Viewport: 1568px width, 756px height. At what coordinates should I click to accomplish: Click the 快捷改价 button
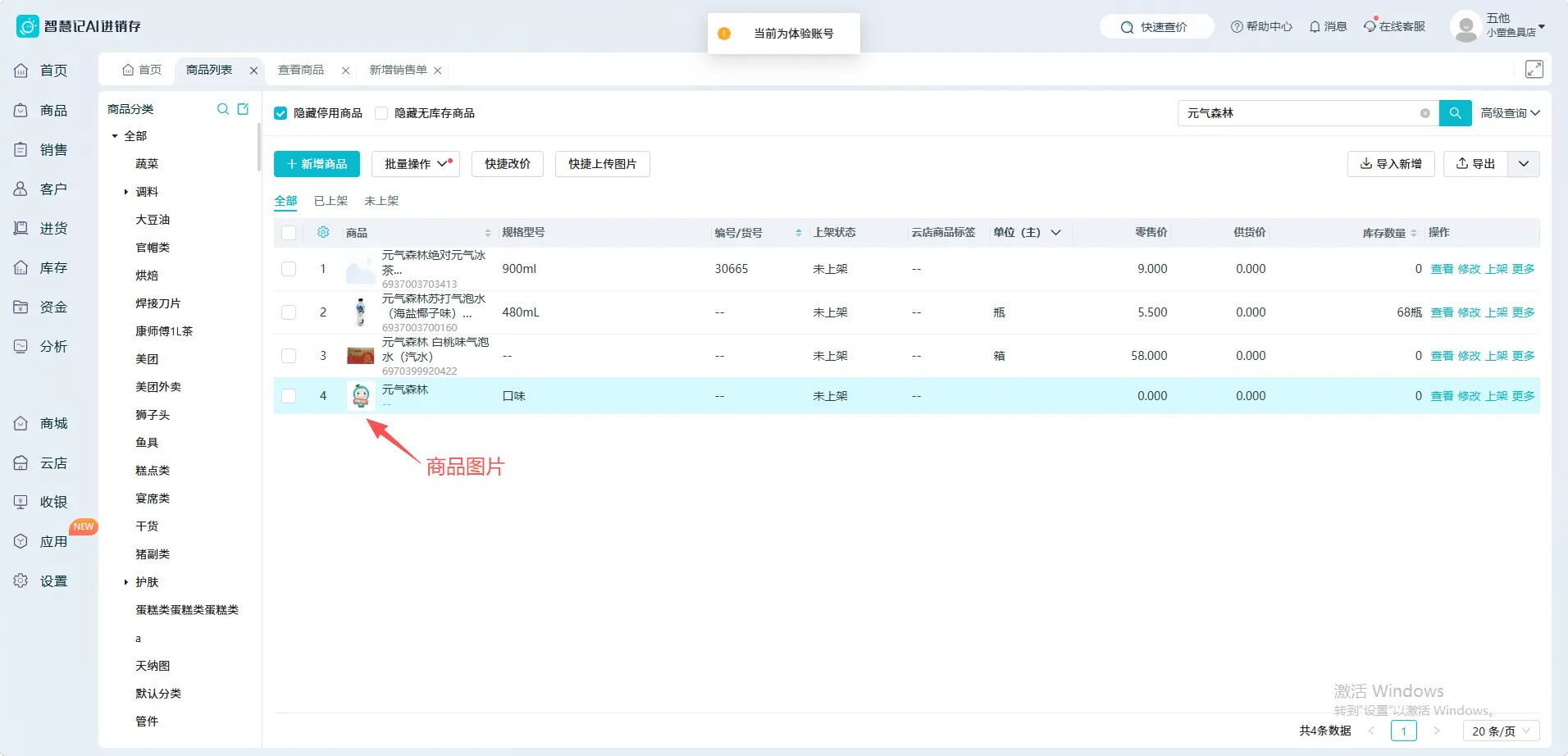click(x=508, y=164)
